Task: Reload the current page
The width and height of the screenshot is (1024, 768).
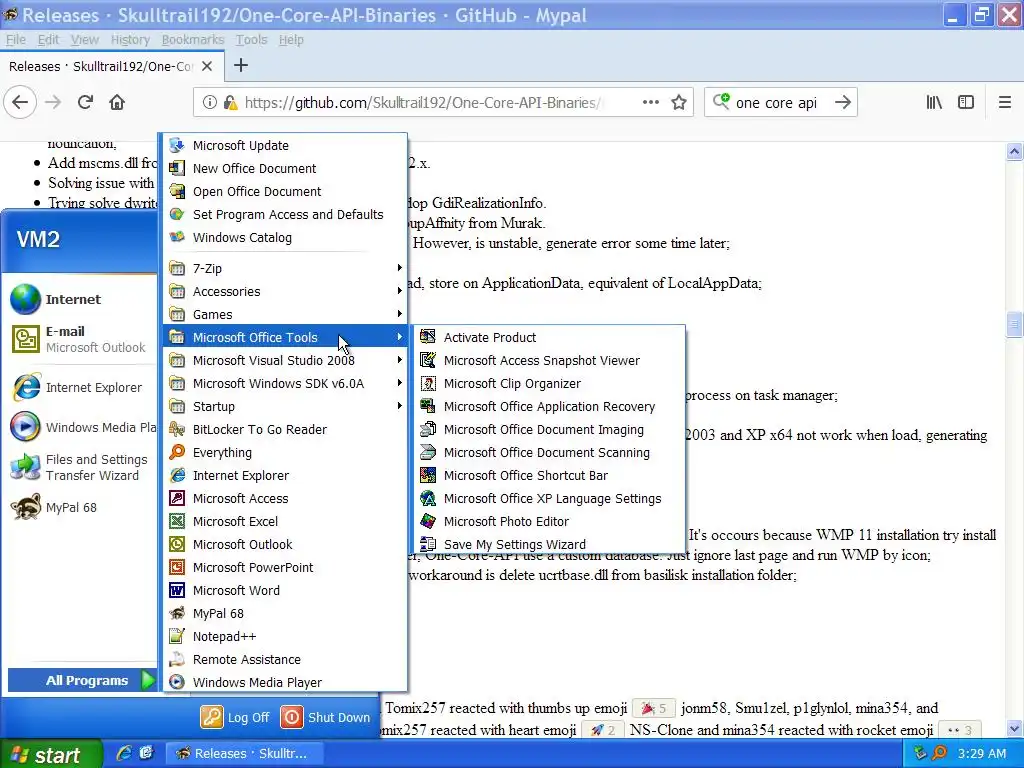Action: point(85,103)
